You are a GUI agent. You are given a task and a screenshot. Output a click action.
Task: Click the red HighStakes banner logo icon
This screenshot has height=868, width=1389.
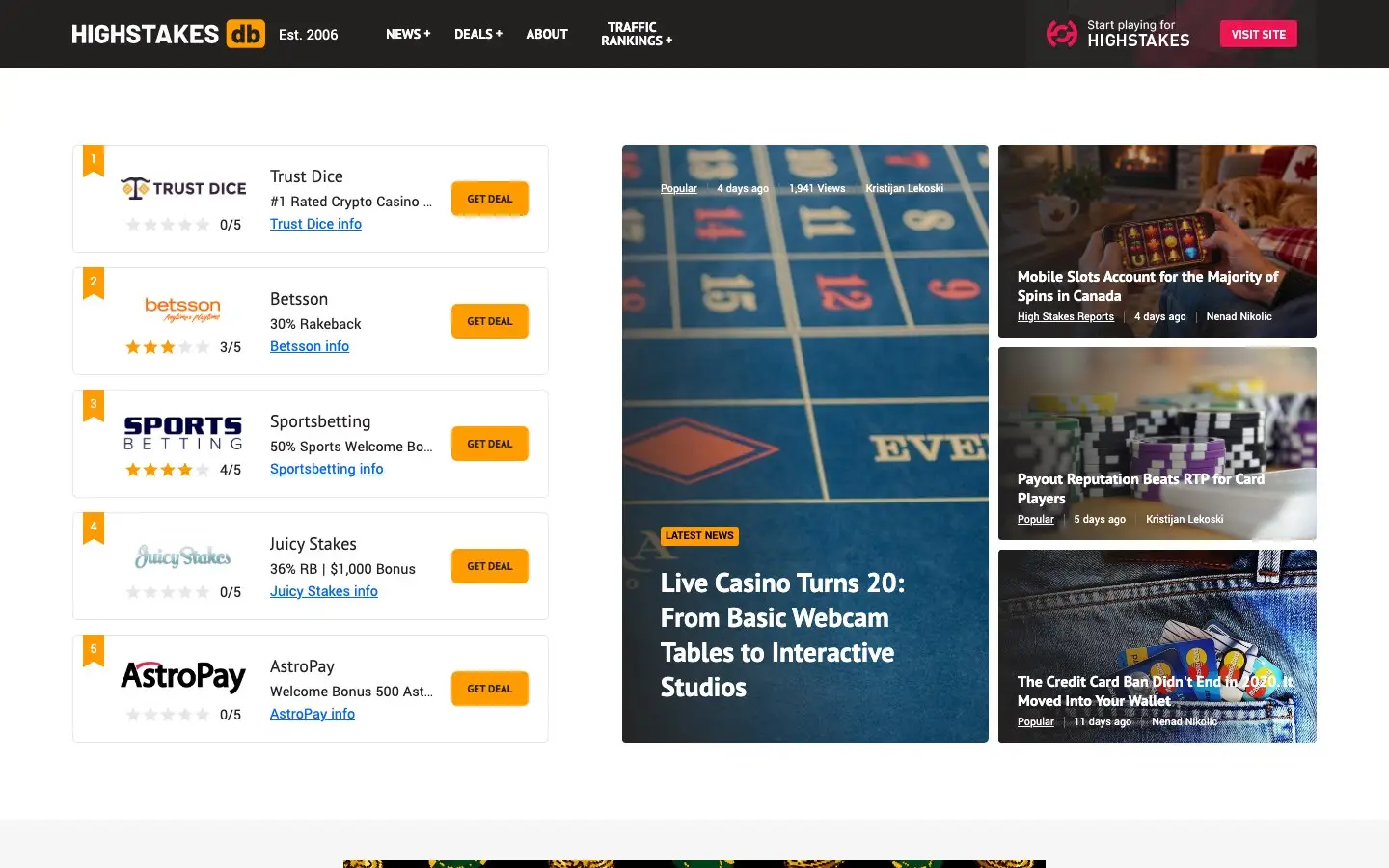click(1062, 34)
